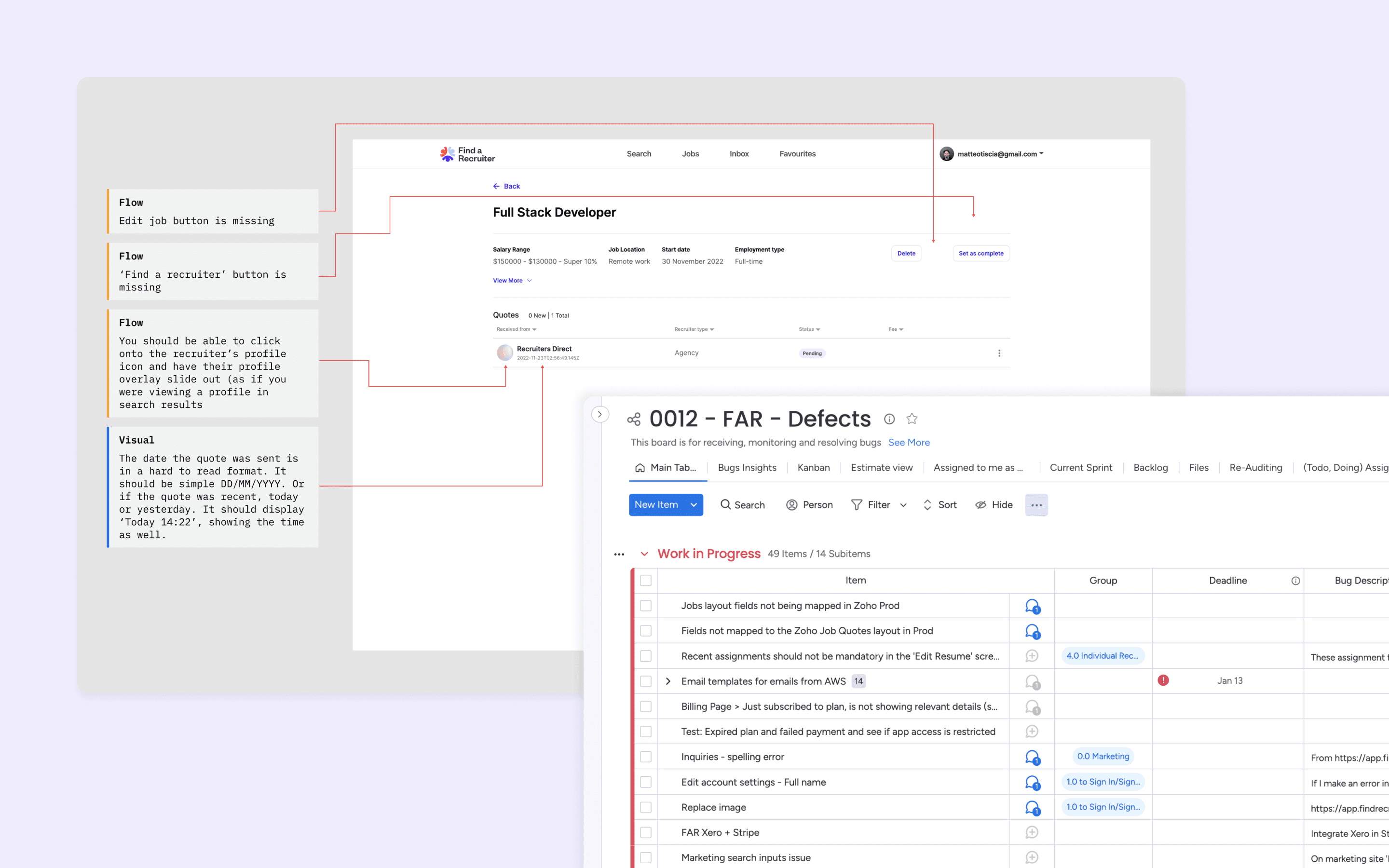Viewport: 1389px width, 868px height.
Task: Select all items with header checkbox
Action: (x=646, y=581)
